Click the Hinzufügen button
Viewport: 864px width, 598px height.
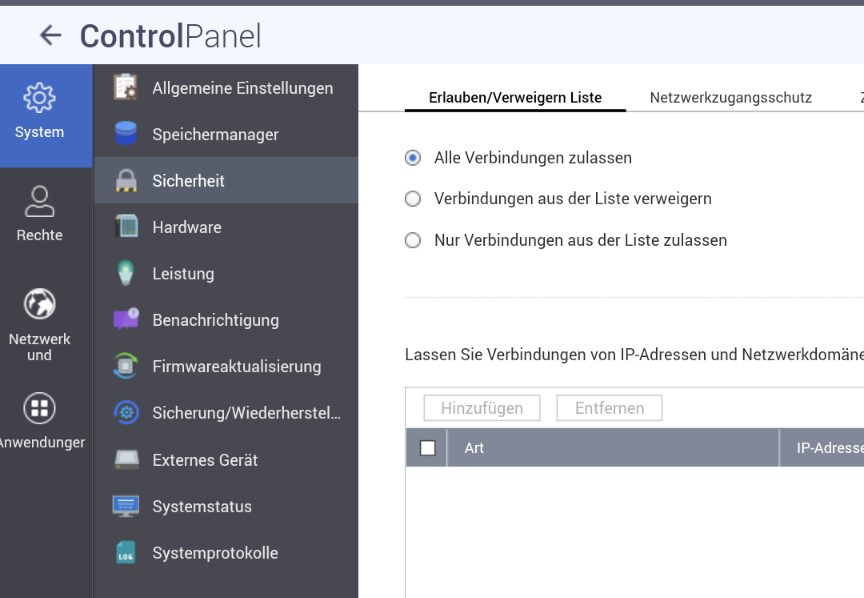coord(481,408)
